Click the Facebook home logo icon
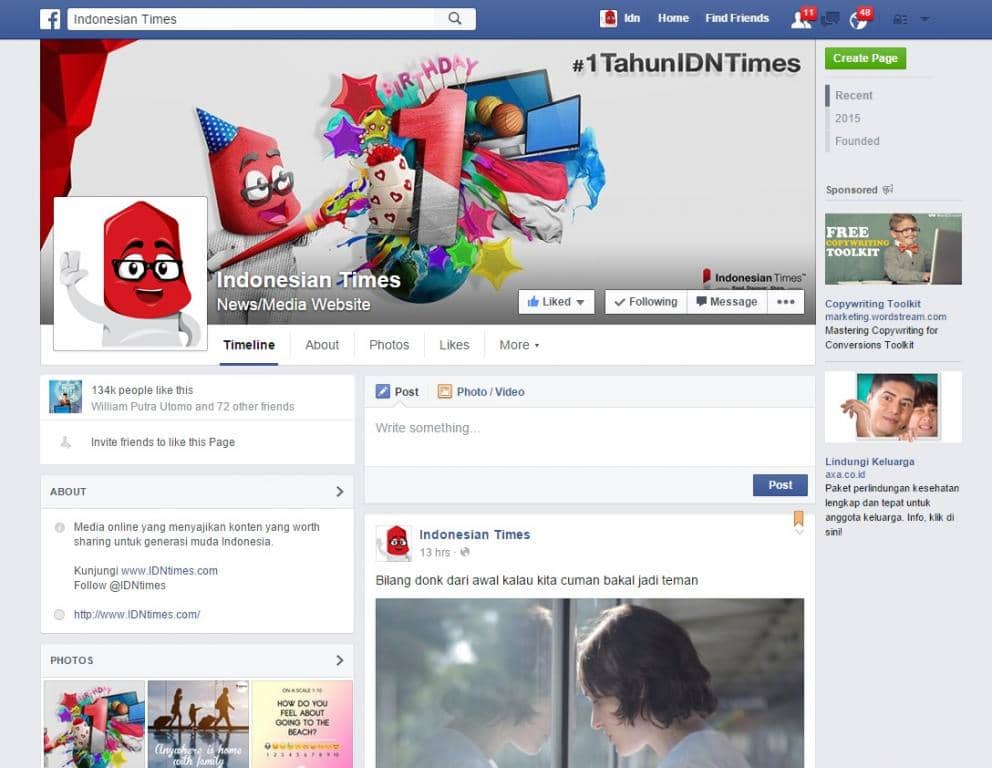 pyautogui.click(x=50, y=18)
